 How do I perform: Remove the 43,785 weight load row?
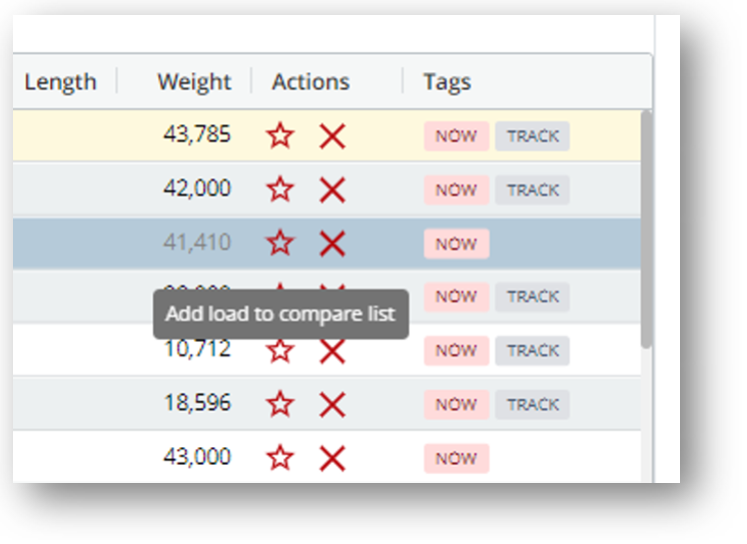coord(332,136)
